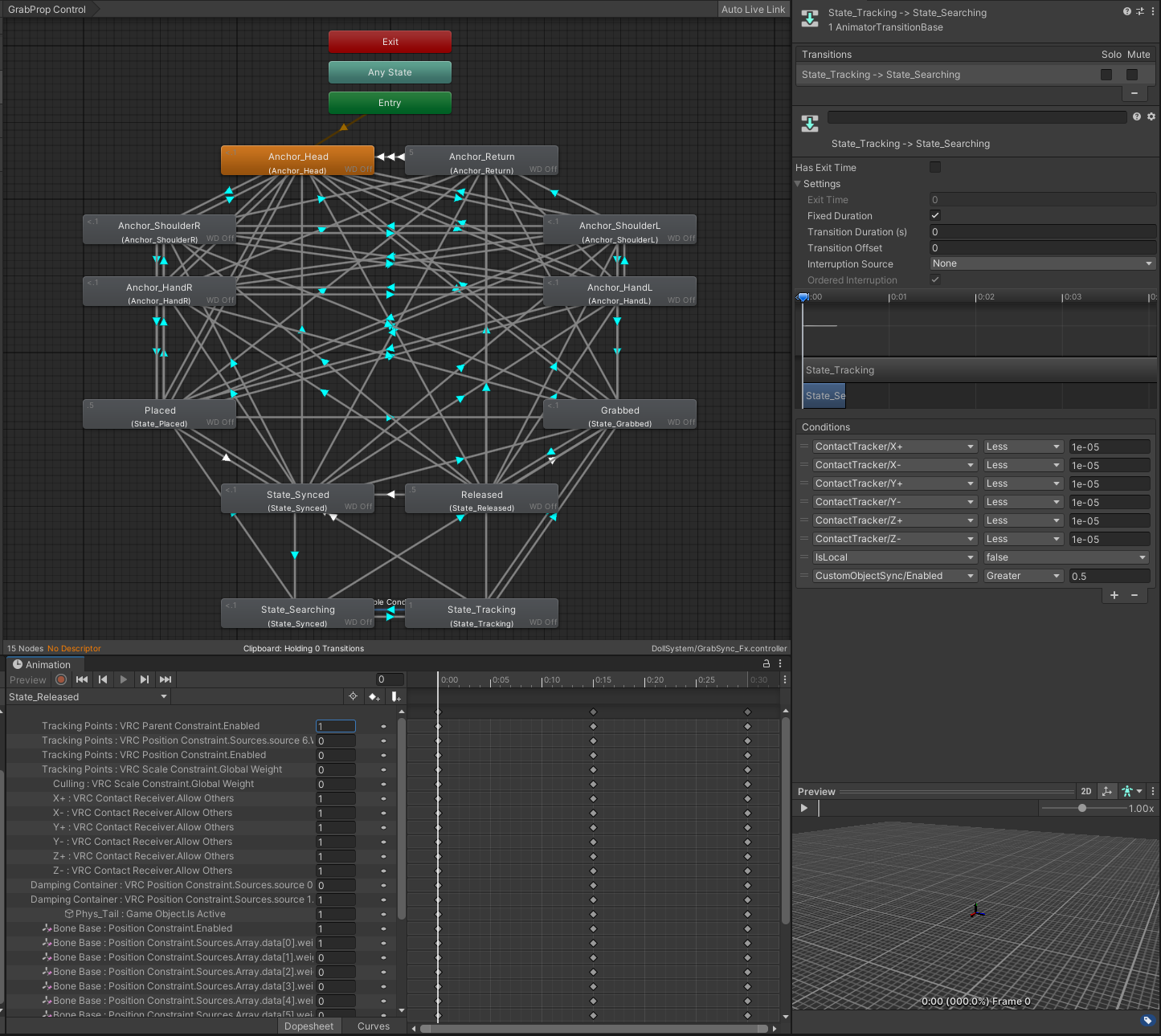This screenshot has width=1161, height=1036.
Task: Add a new condition with the plus button
Action: pos(1114,595)
